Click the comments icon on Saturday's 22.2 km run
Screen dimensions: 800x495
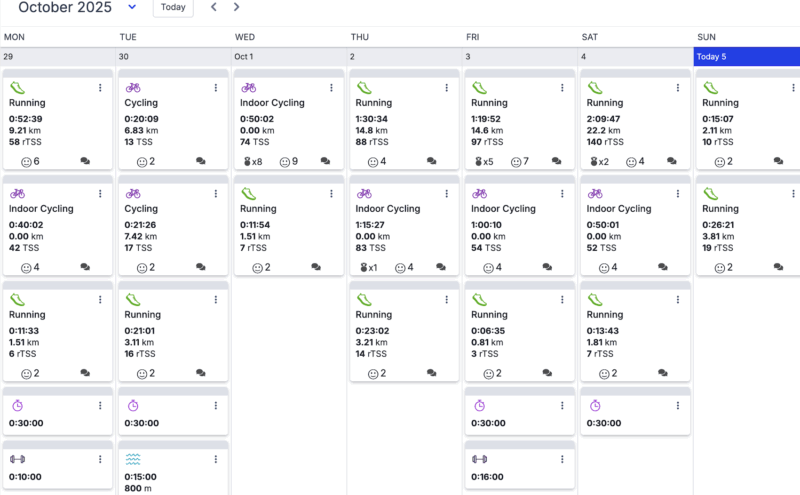pos(662,161)
